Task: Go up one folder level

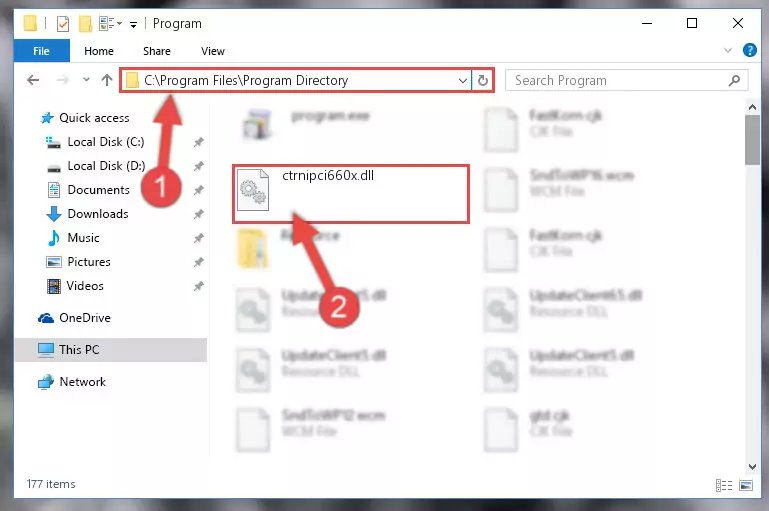Action: [107, 80]
